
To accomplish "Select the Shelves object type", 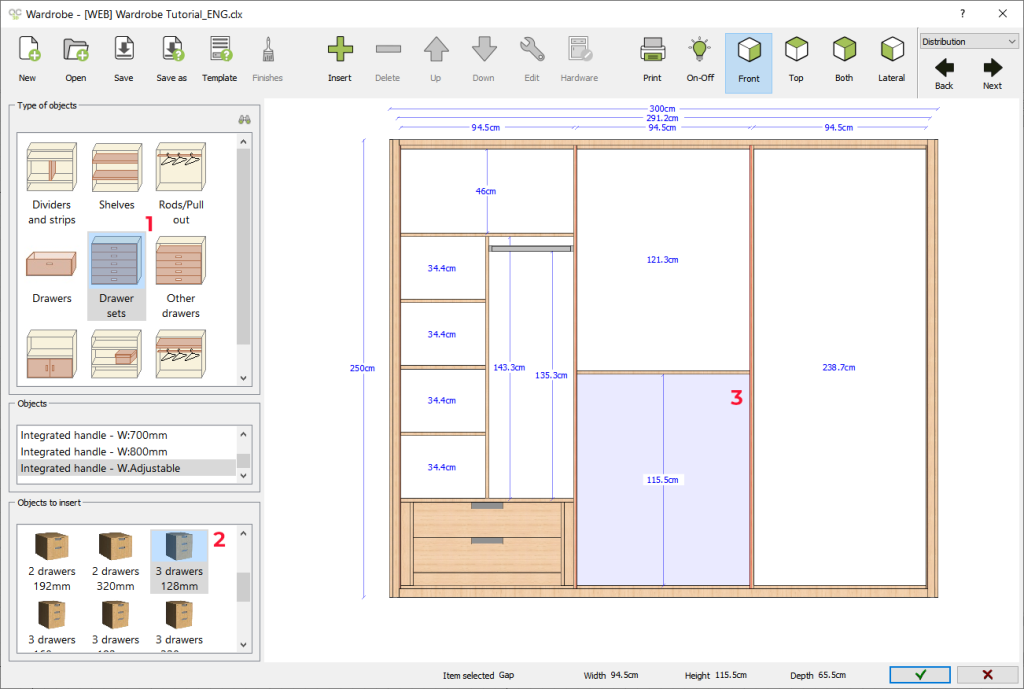I will pyautogui.click(x=116, y=176).
